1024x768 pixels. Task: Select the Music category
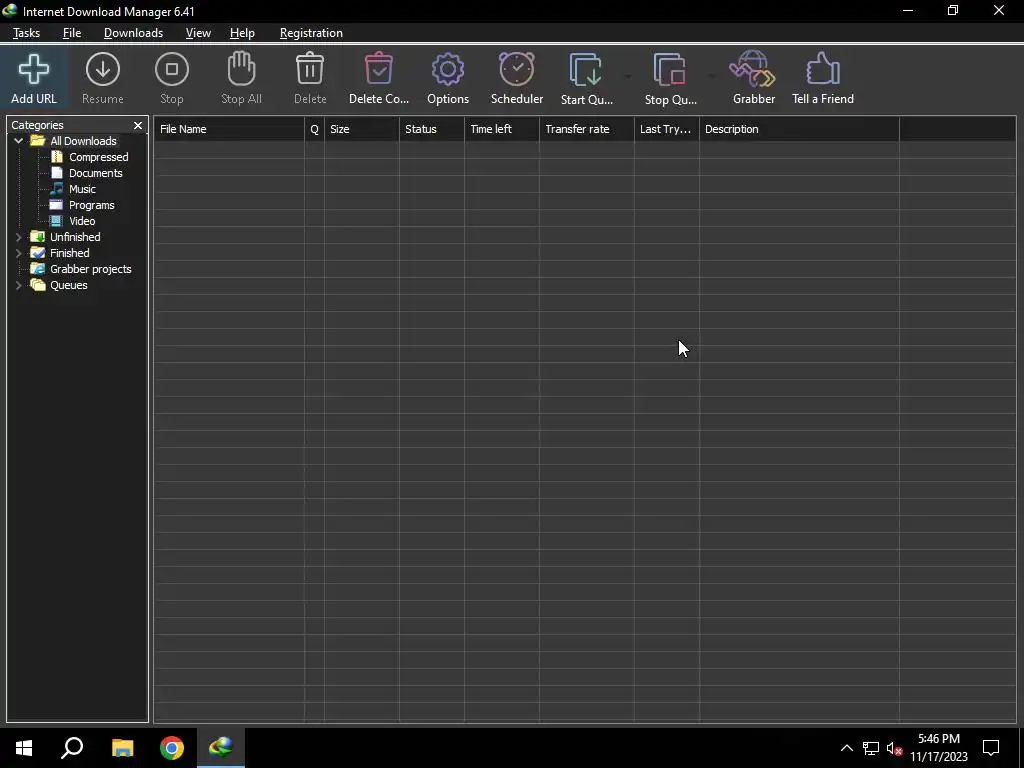coord(82,189)
